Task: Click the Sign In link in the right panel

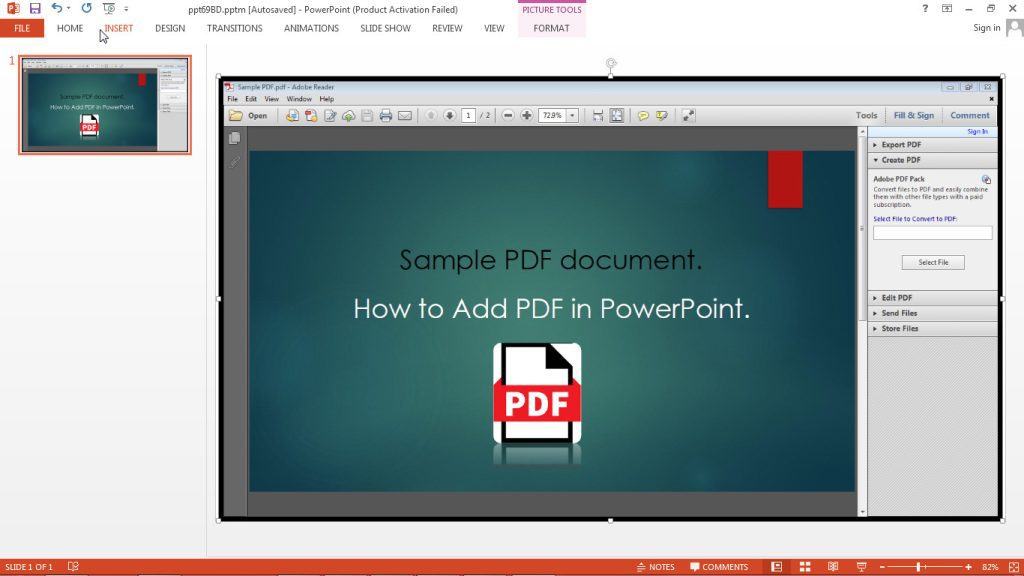Action: point(978,131)
